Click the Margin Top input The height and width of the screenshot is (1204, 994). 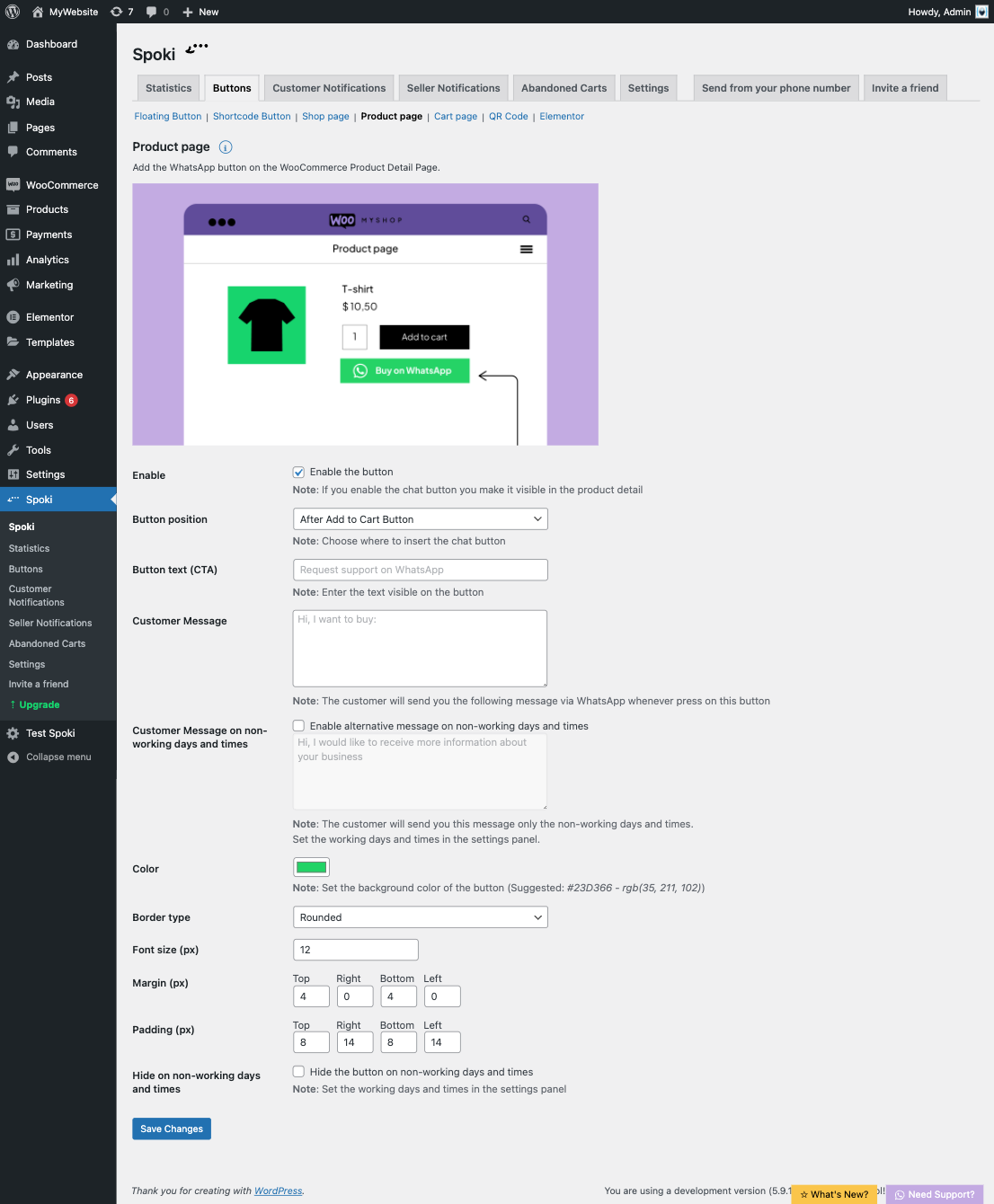pos(311,996)
